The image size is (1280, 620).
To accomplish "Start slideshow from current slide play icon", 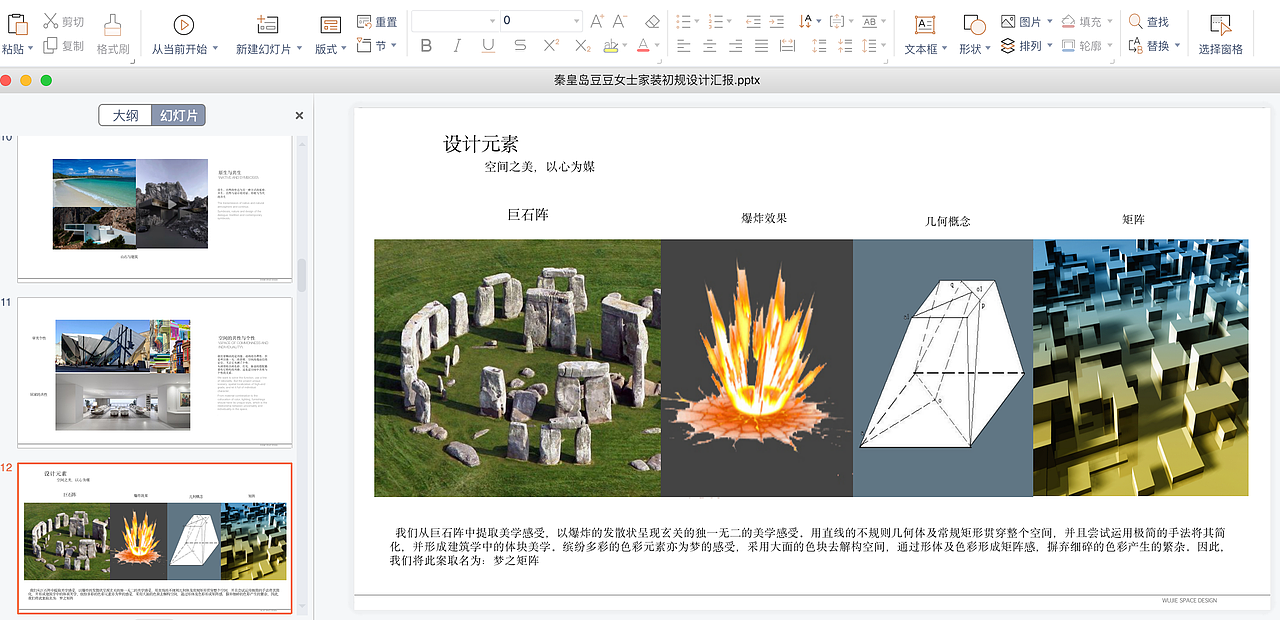I will click(184, 25).
